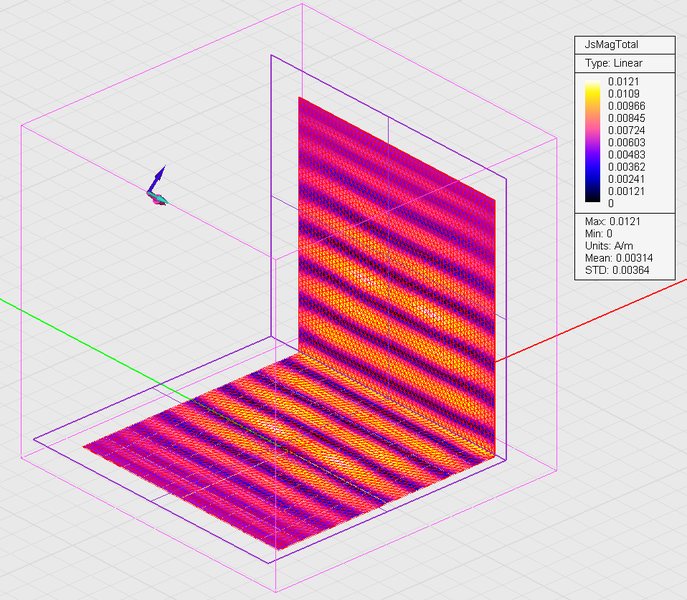The image size is (687, 600).
Task: Click the coordinate axis triad icon
Action: coord(155,188)
